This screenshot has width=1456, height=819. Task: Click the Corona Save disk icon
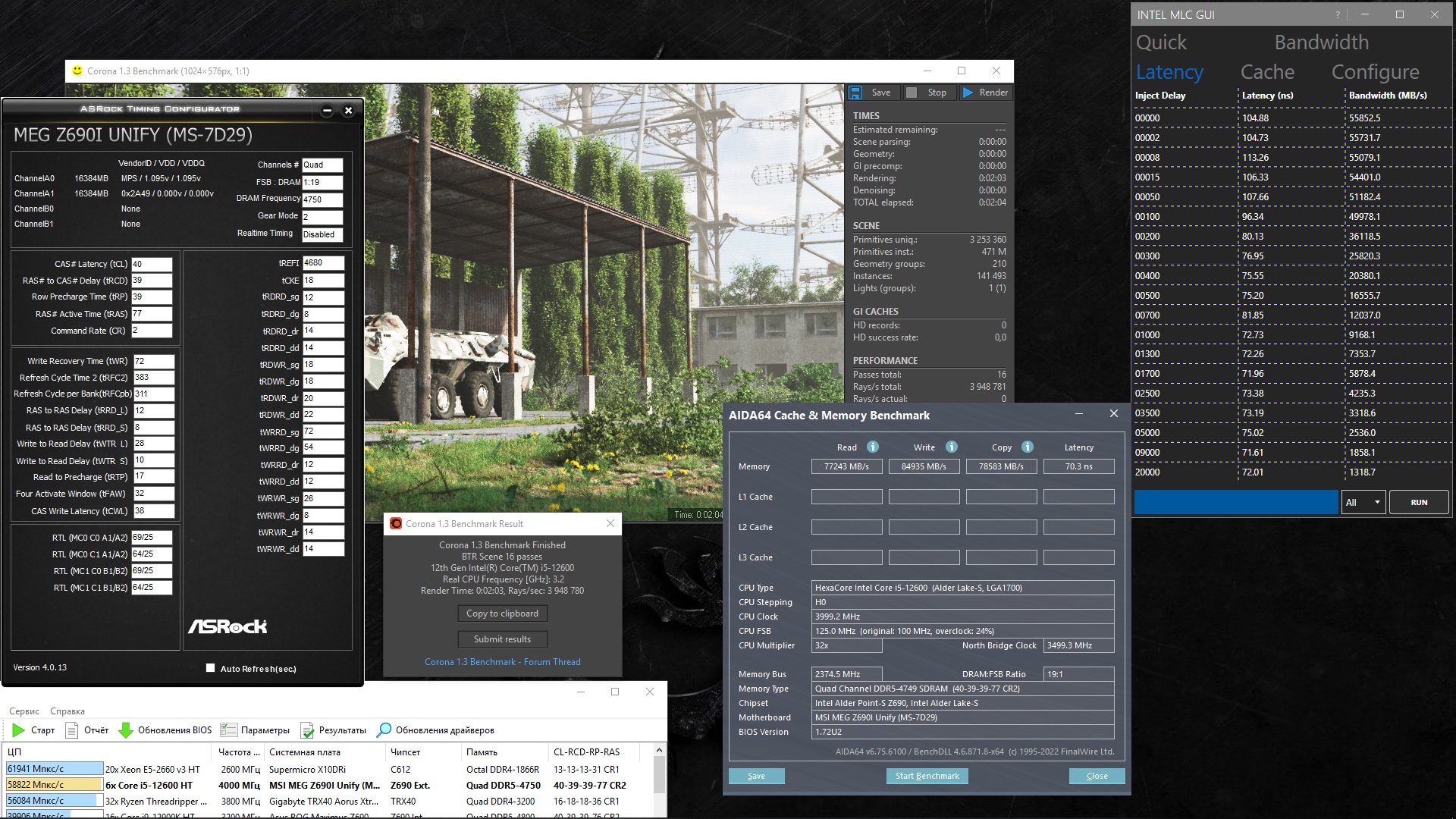click(x=855, y=93)
